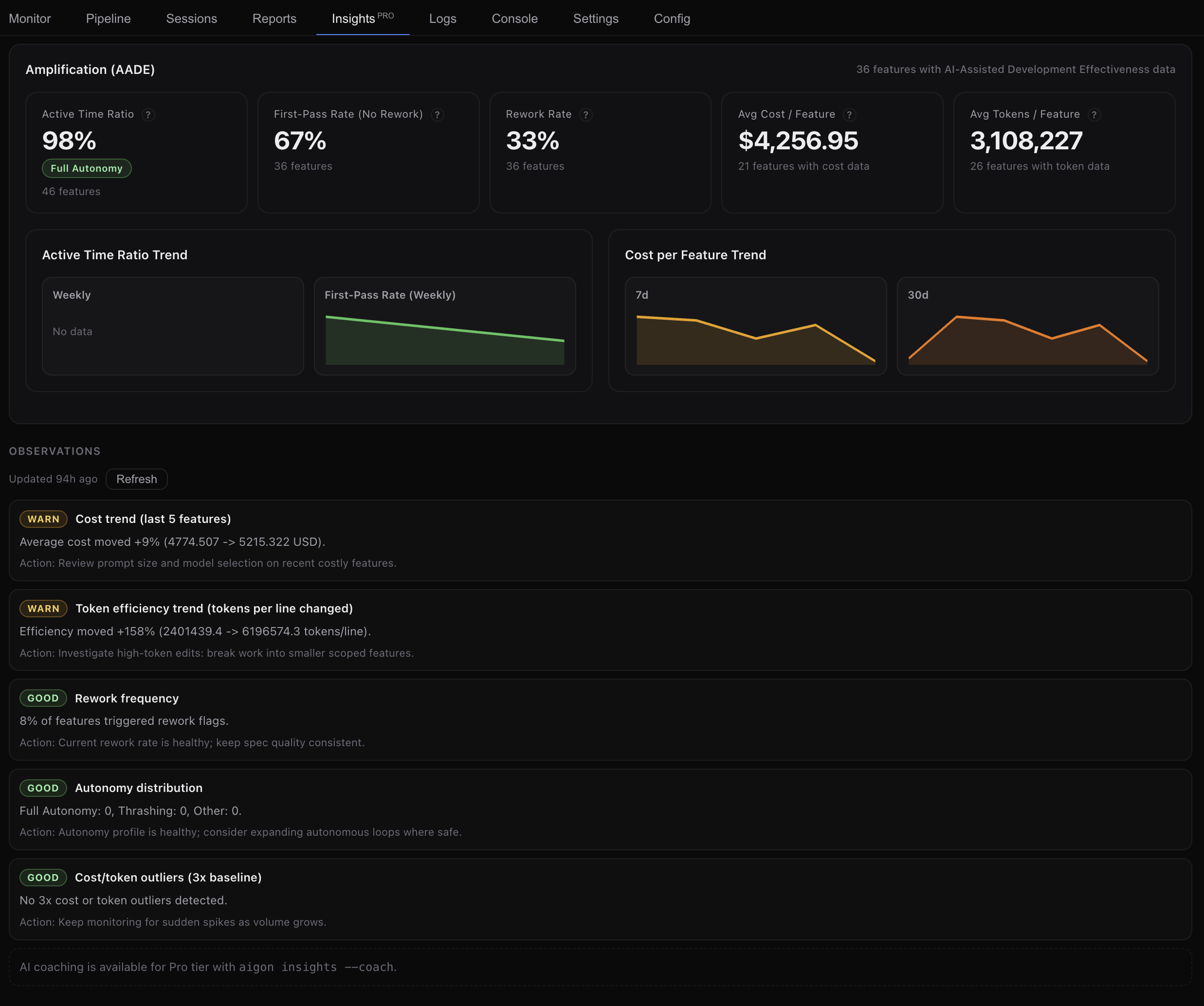Click the GOOD badge on Autonomy distribution

coord(43,788)
